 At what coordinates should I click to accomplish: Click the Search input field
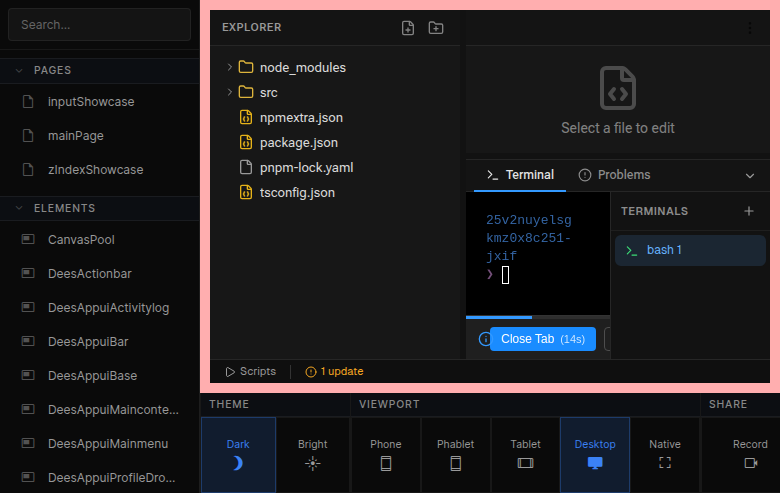[x=99, y=24]
